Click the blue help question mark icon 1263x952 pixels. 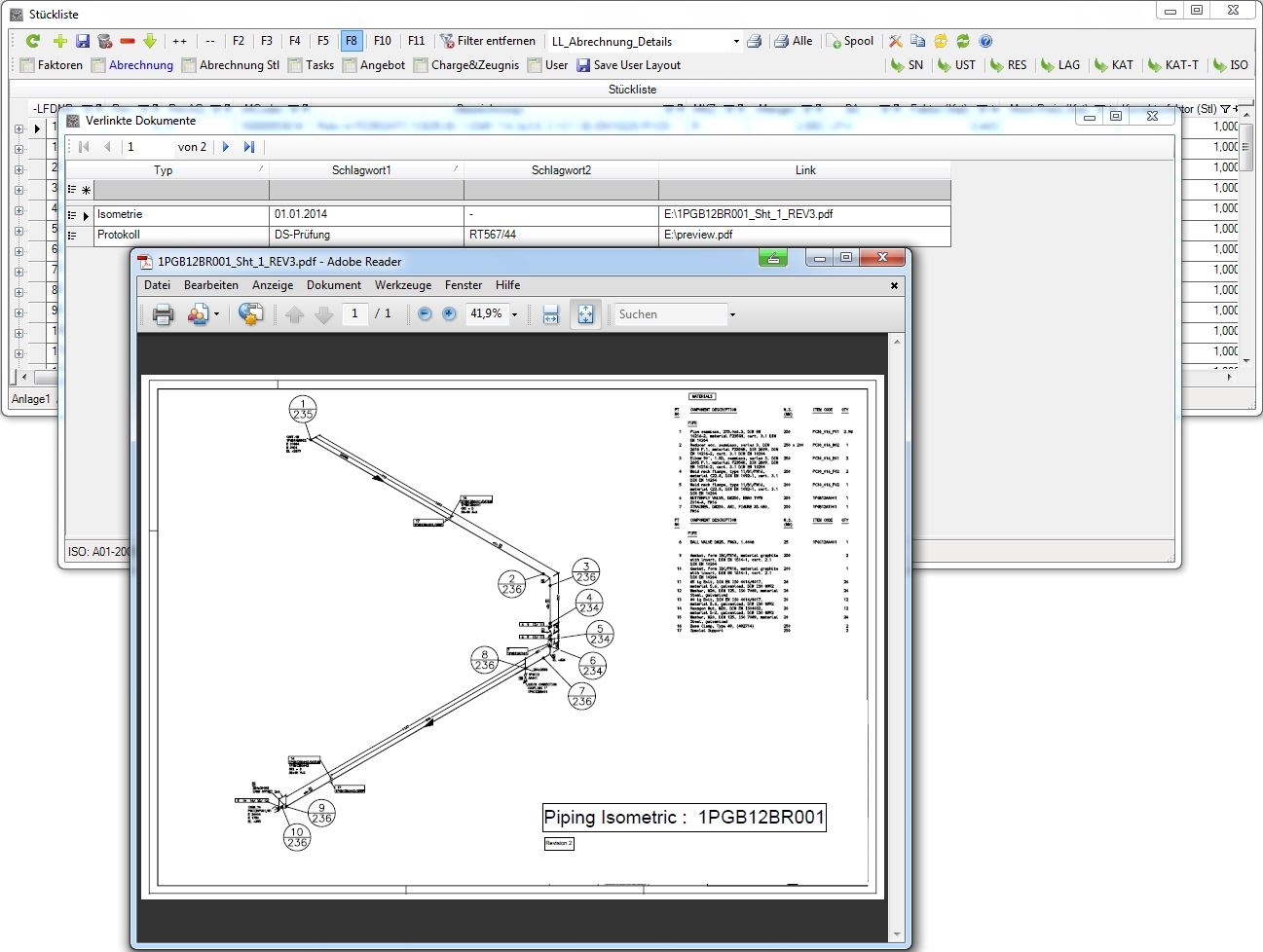[x=985, y=41]
